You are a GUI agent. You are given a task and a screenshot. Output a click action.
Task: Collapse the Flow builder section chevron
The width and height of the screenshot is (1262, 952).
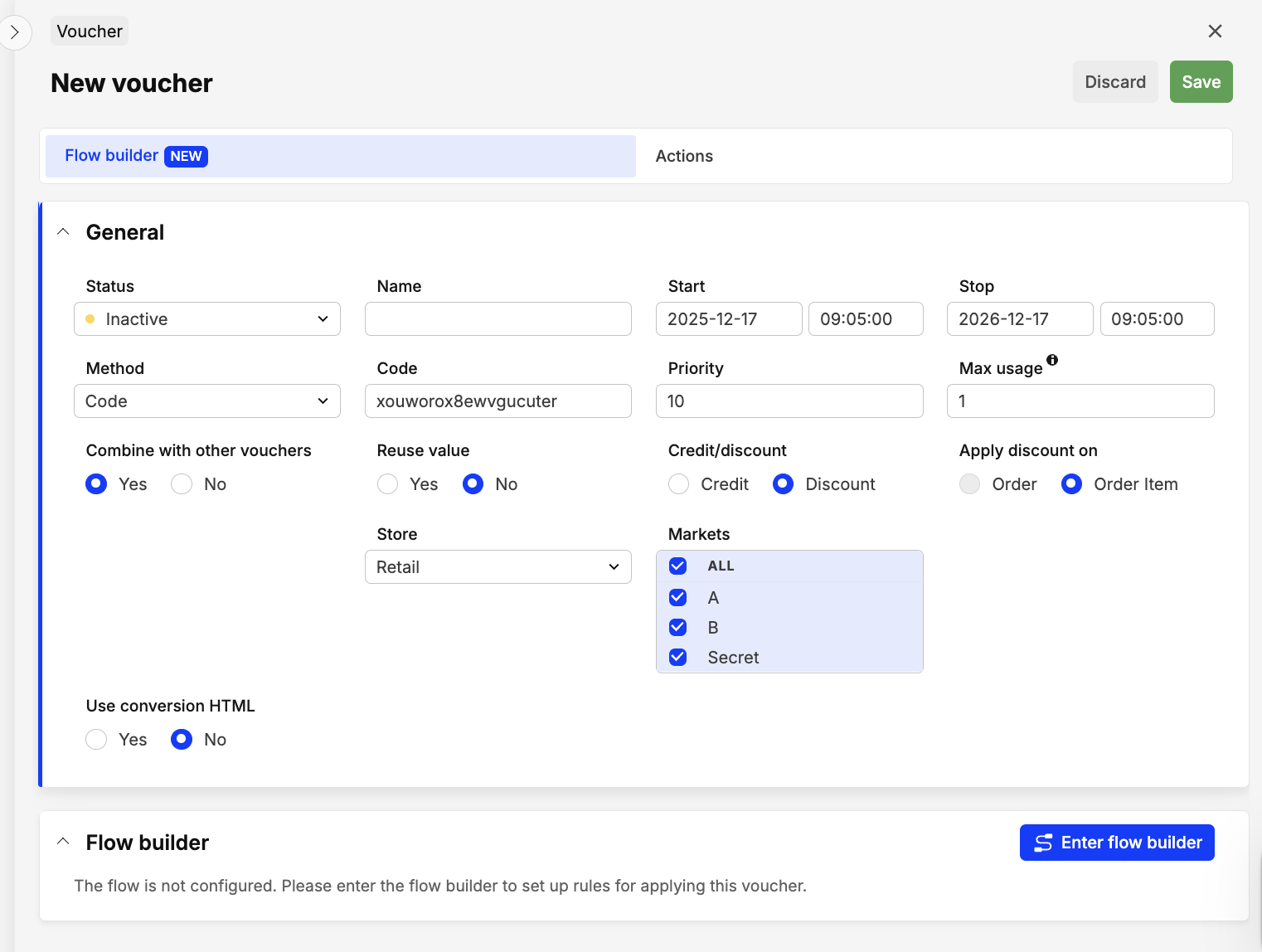[63, 842]
